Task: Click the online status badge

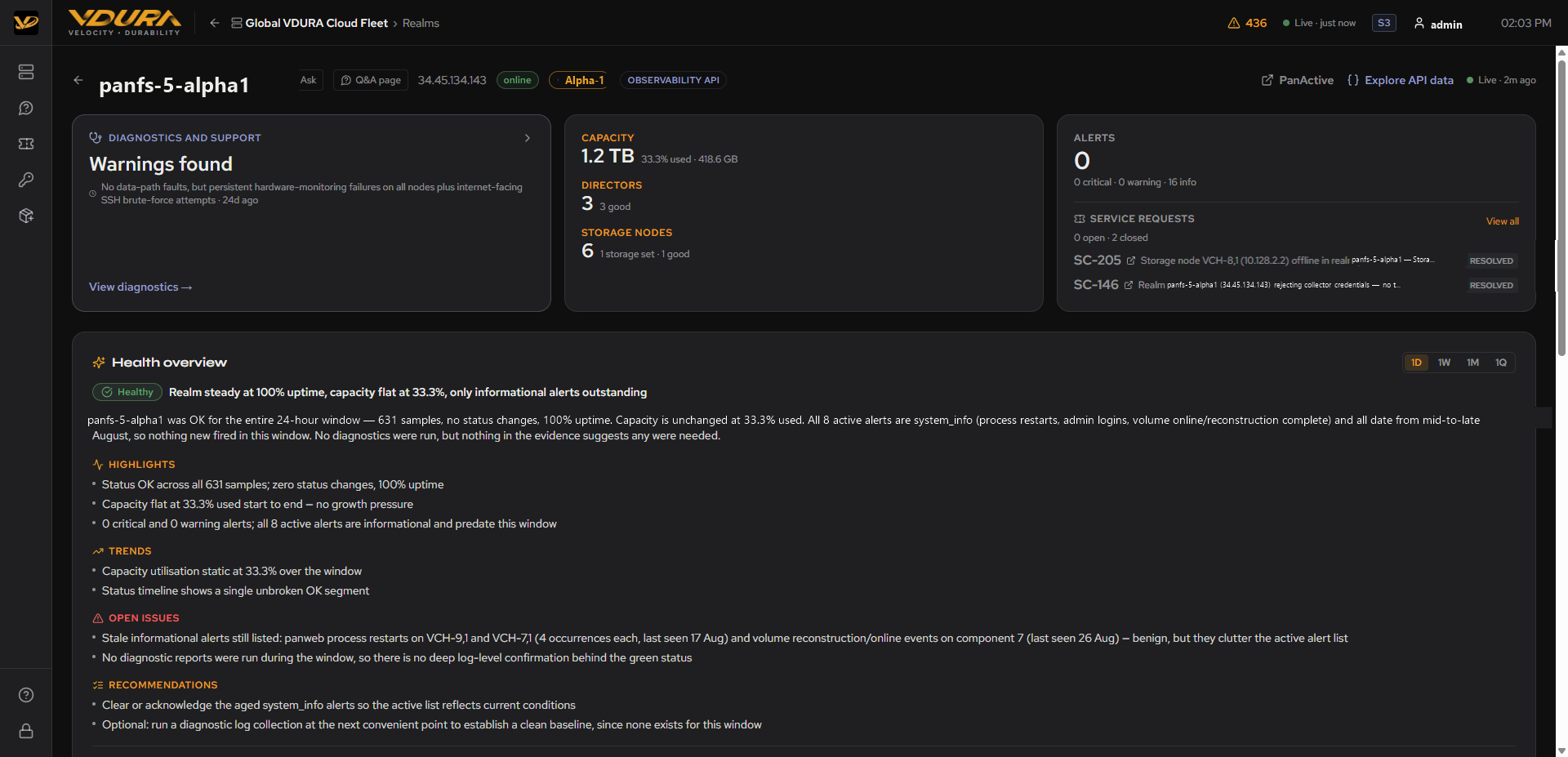Action: pyautogui.click(x=518, y=80)
